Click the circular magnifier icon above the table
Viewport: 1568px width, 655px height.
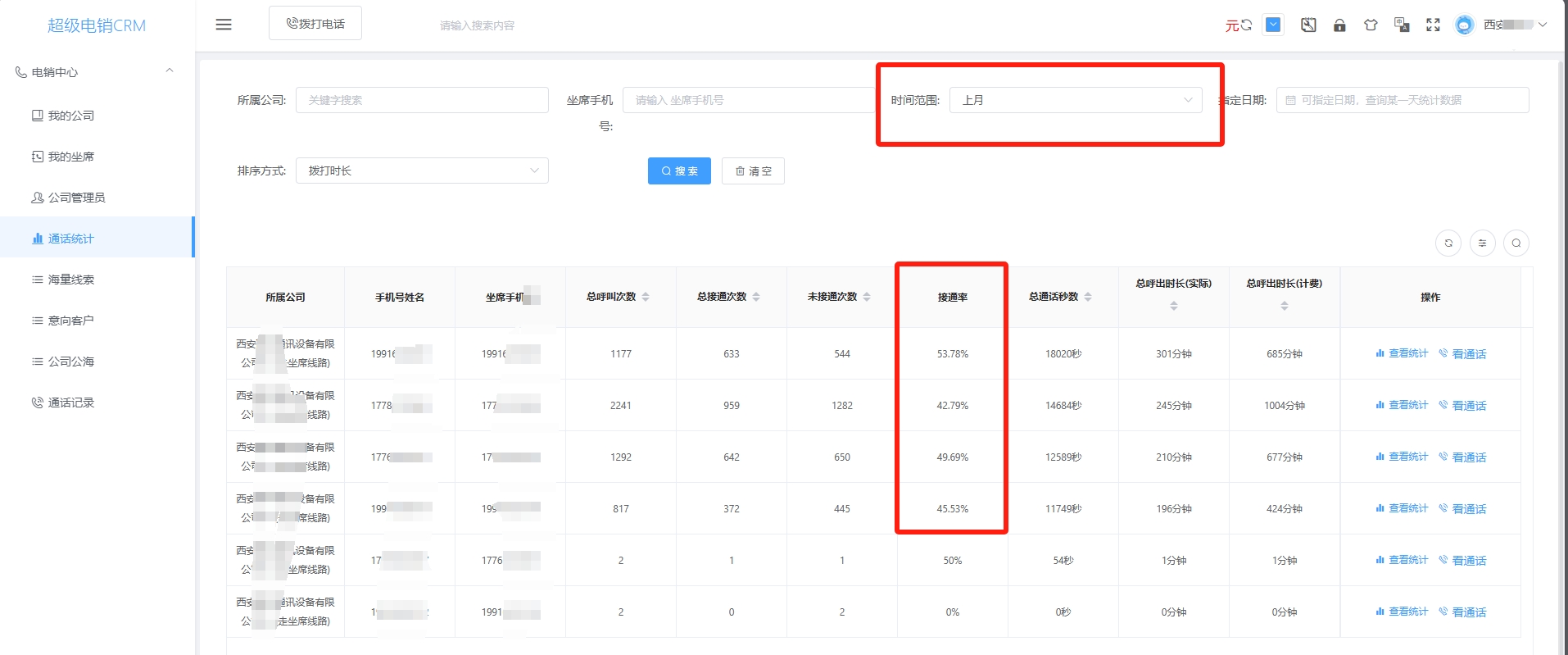[x=1516, y=243]
